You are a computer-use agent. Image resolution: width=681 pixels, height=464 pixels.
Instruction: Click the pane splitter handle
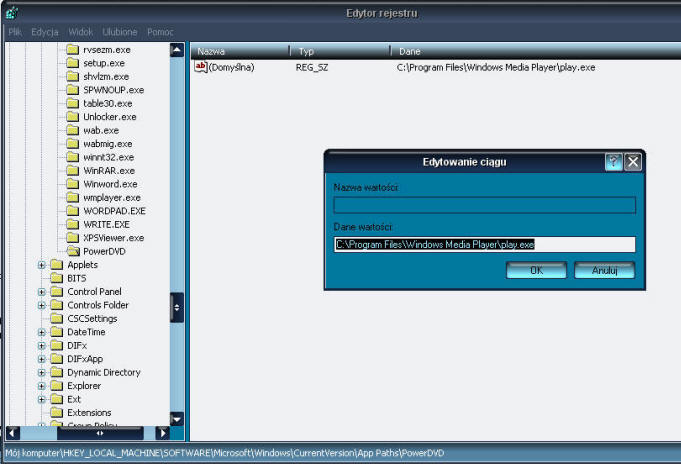(x=178, y=307)
